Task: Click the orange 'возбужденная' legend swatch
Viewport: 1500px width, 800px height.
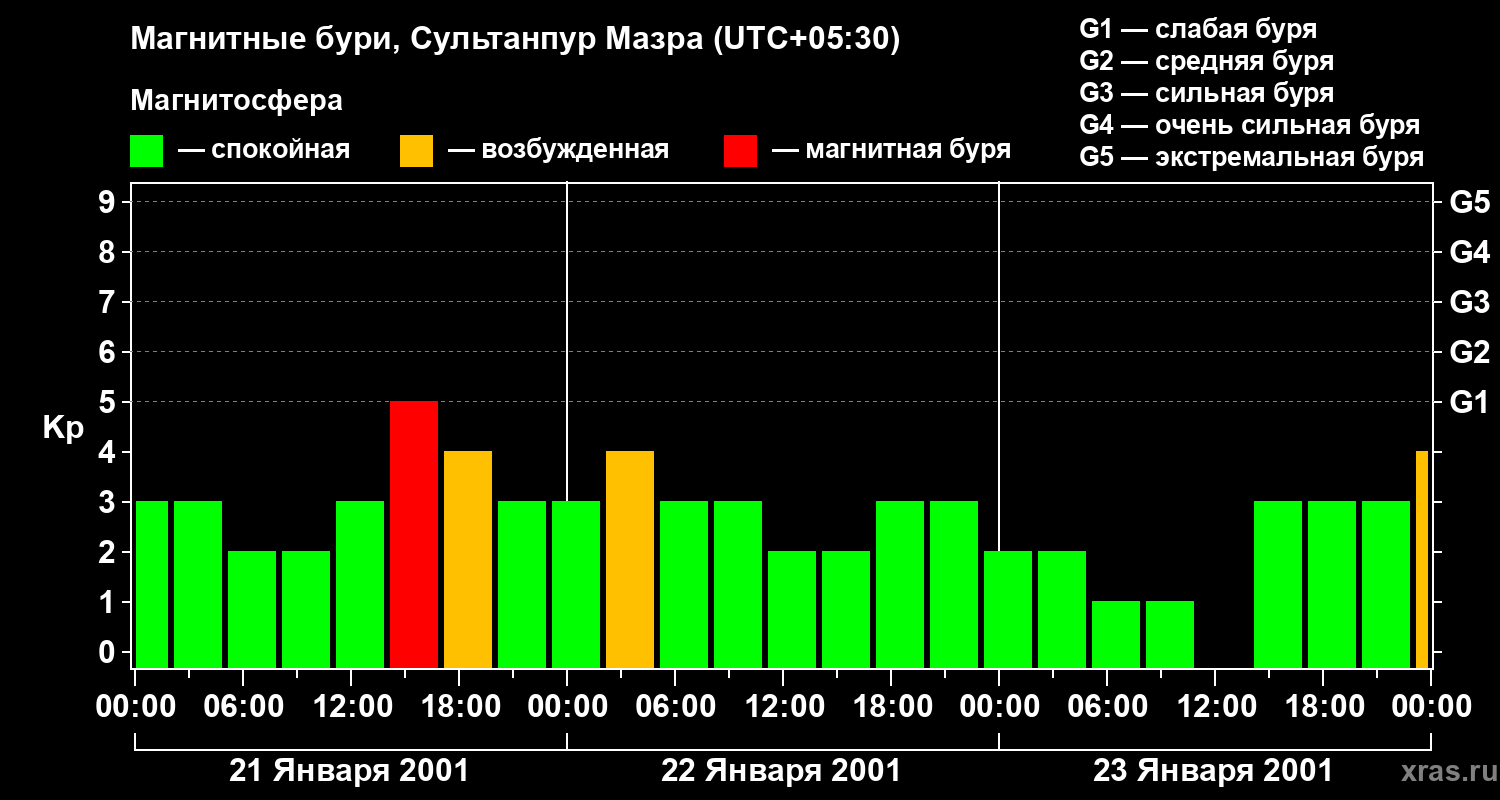Action: (416, 150)
